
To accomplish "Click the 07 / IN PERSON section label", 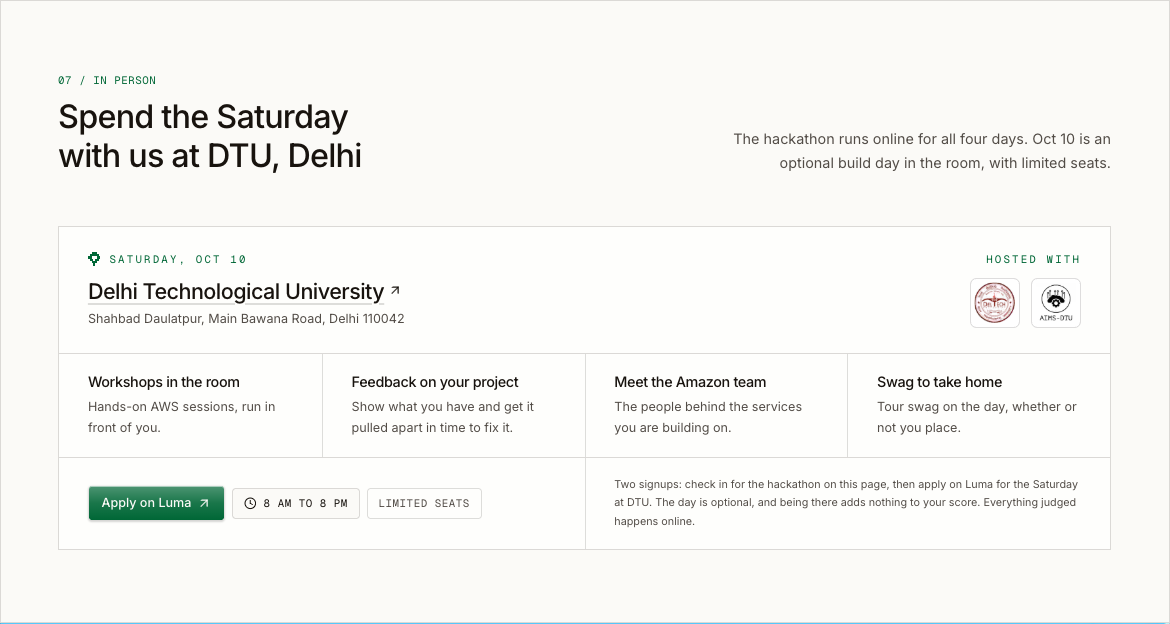I will [x=107, y=81].
